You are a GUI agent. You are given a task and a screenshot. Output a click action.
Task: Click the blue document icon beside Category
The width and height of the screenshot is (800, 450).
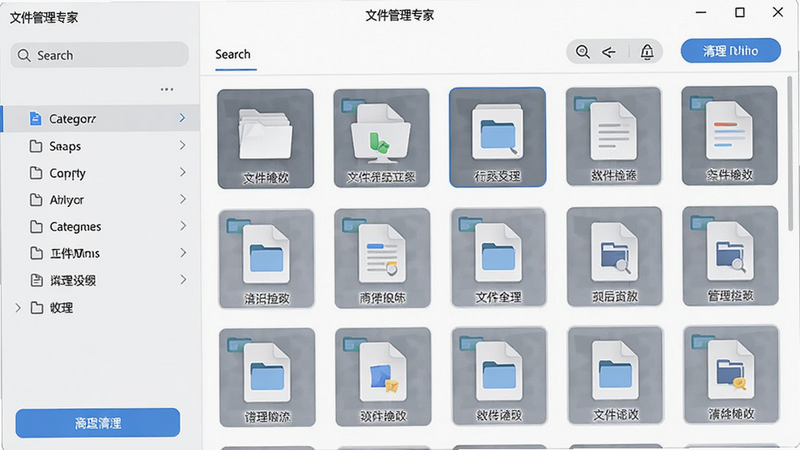click(35, 118)
